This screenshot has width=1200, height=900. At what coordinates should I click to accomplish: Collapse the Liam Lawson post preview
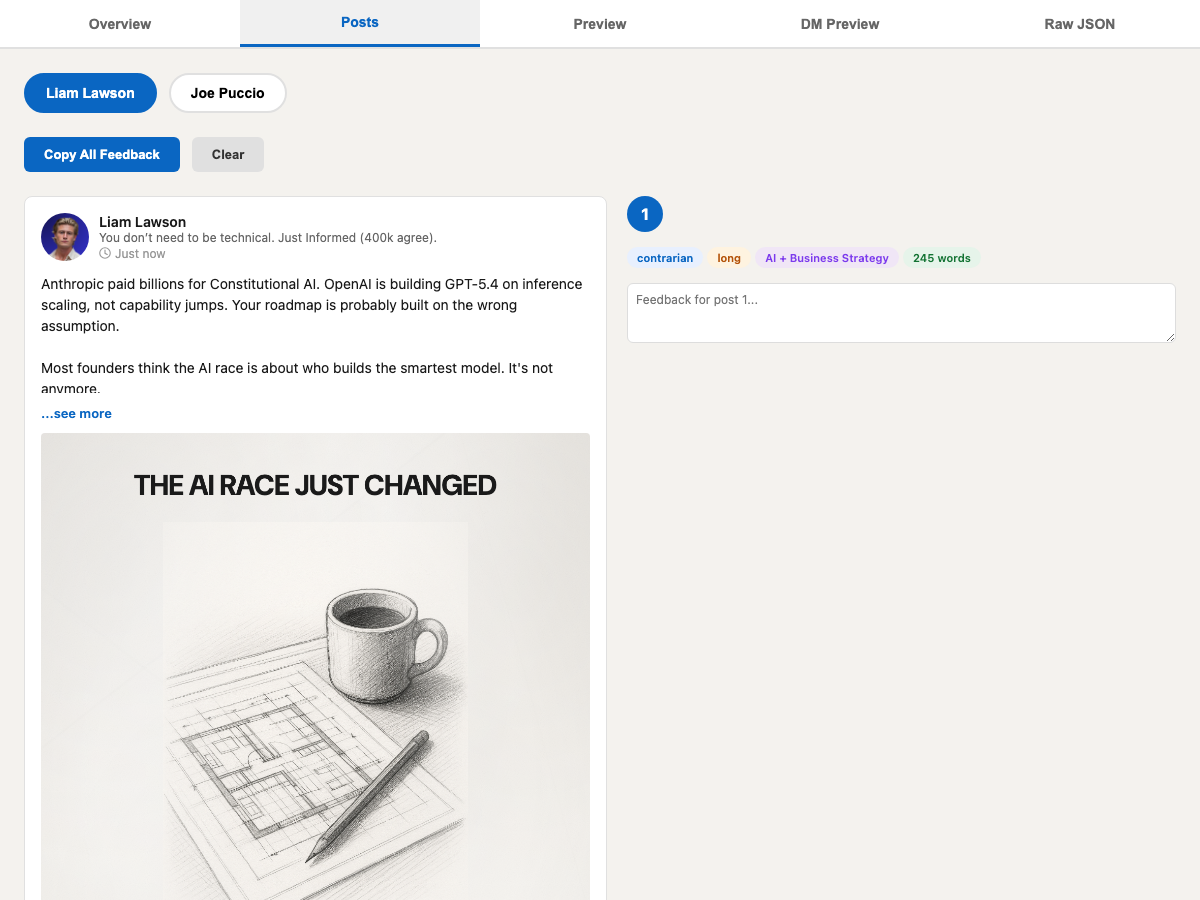(x=76, y=413)
